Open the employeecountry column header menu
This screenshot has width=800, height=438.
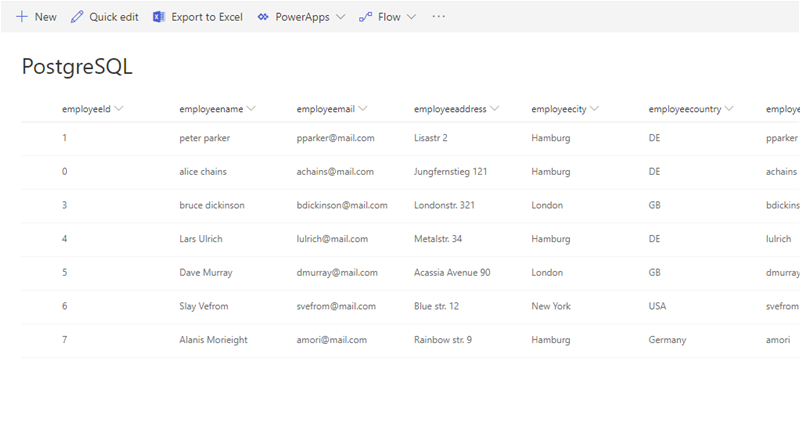(x=730, y=108)
